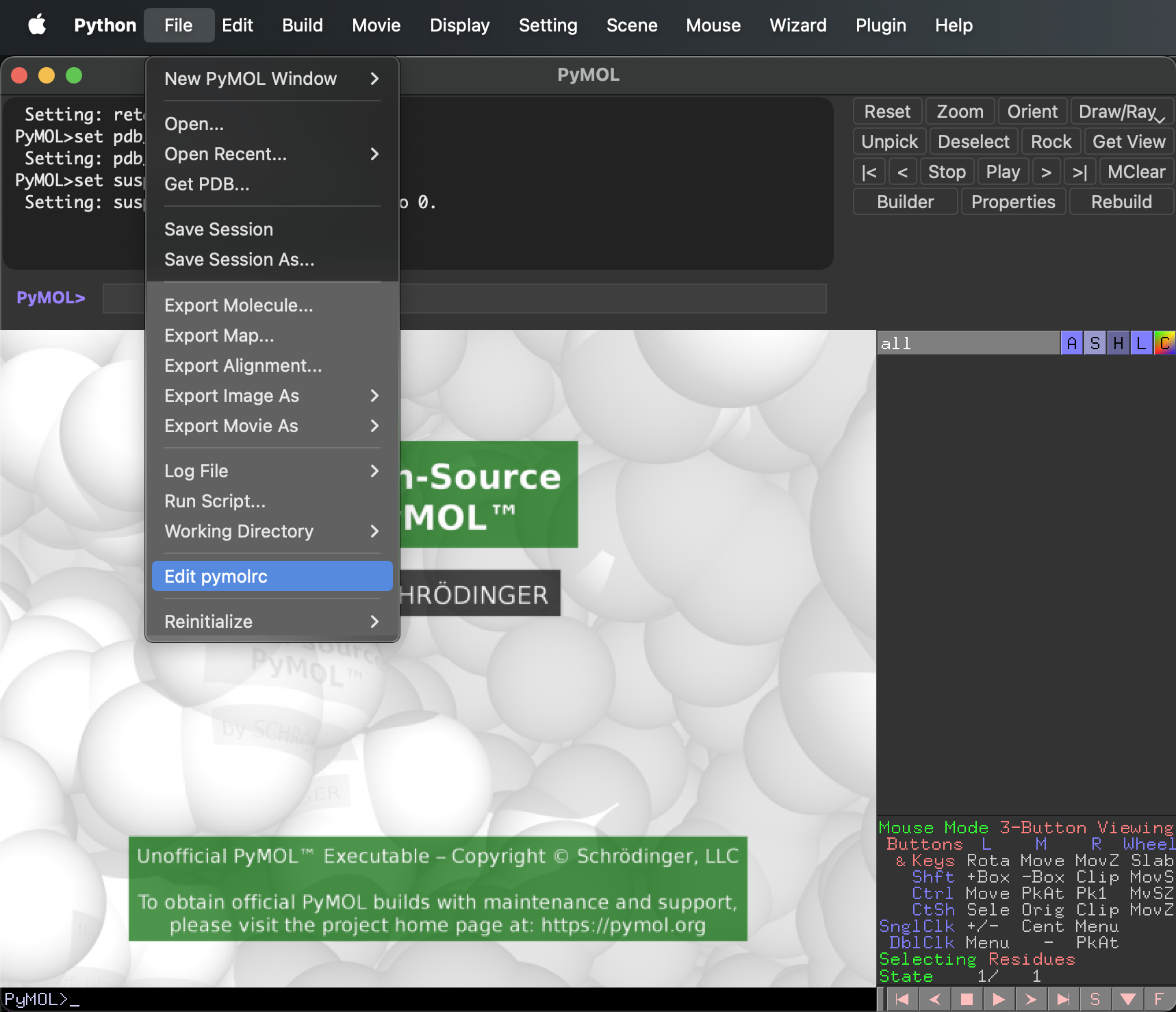Expand the Export Image As submenu
This screenshot has width=1176, height=1012.
[272, 396]
